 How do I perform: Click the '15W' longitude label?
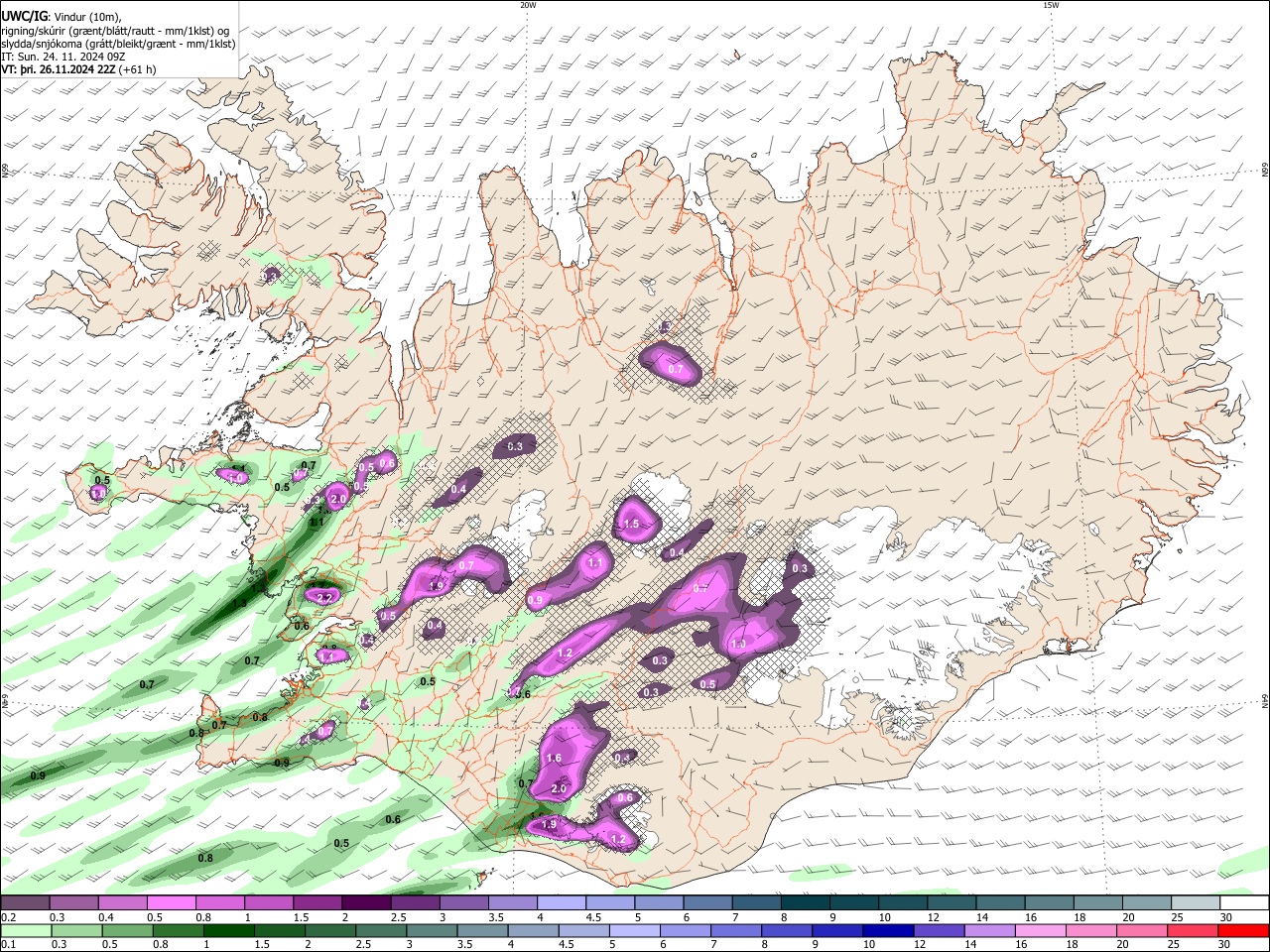pos(1050,5)
